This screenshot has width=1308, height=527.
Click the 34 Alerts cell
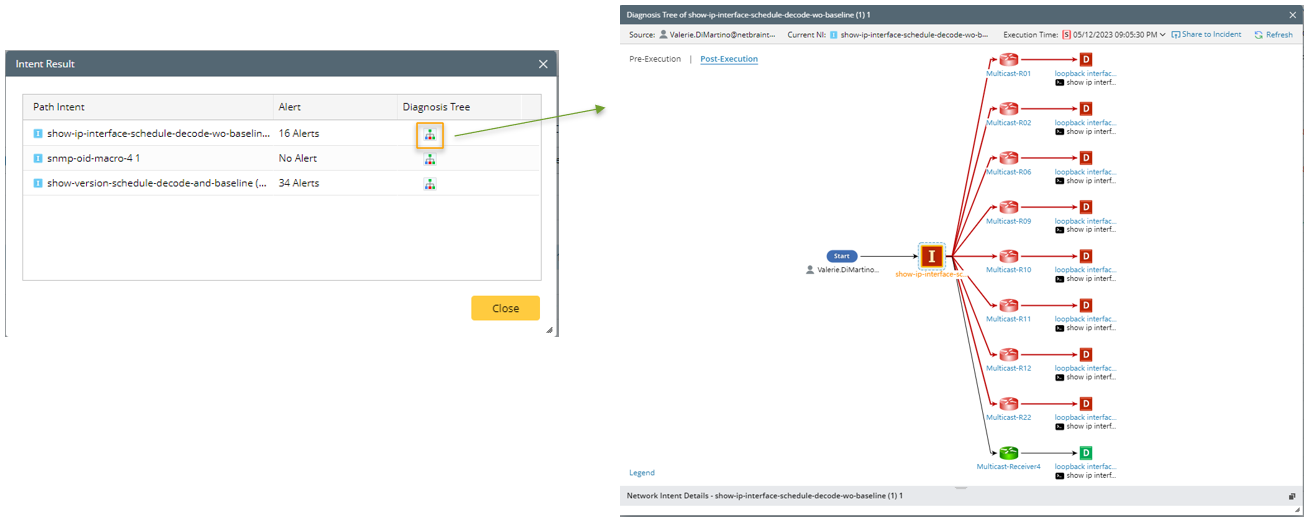pos(298,184)
